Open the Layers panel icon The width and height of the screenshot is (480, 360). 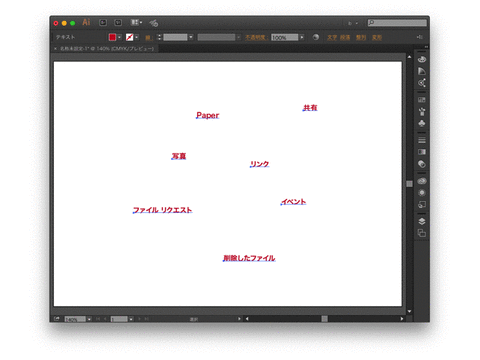[x=422, y=221]
